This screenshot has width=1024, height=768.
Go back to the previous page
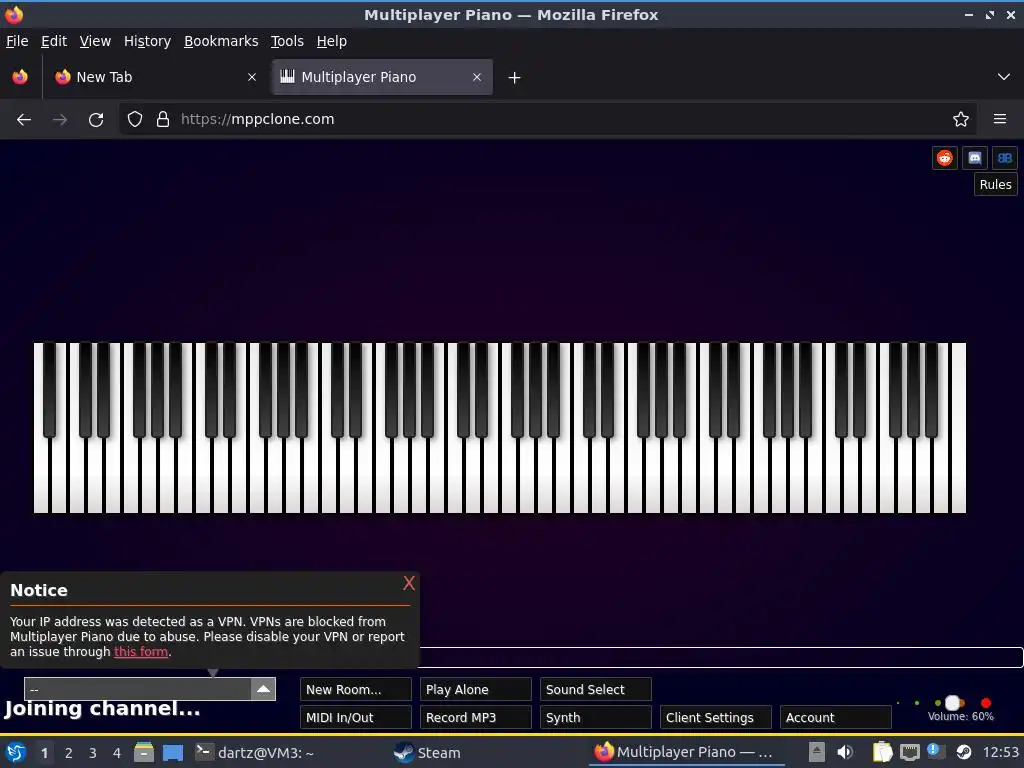(x=24, y=120)
